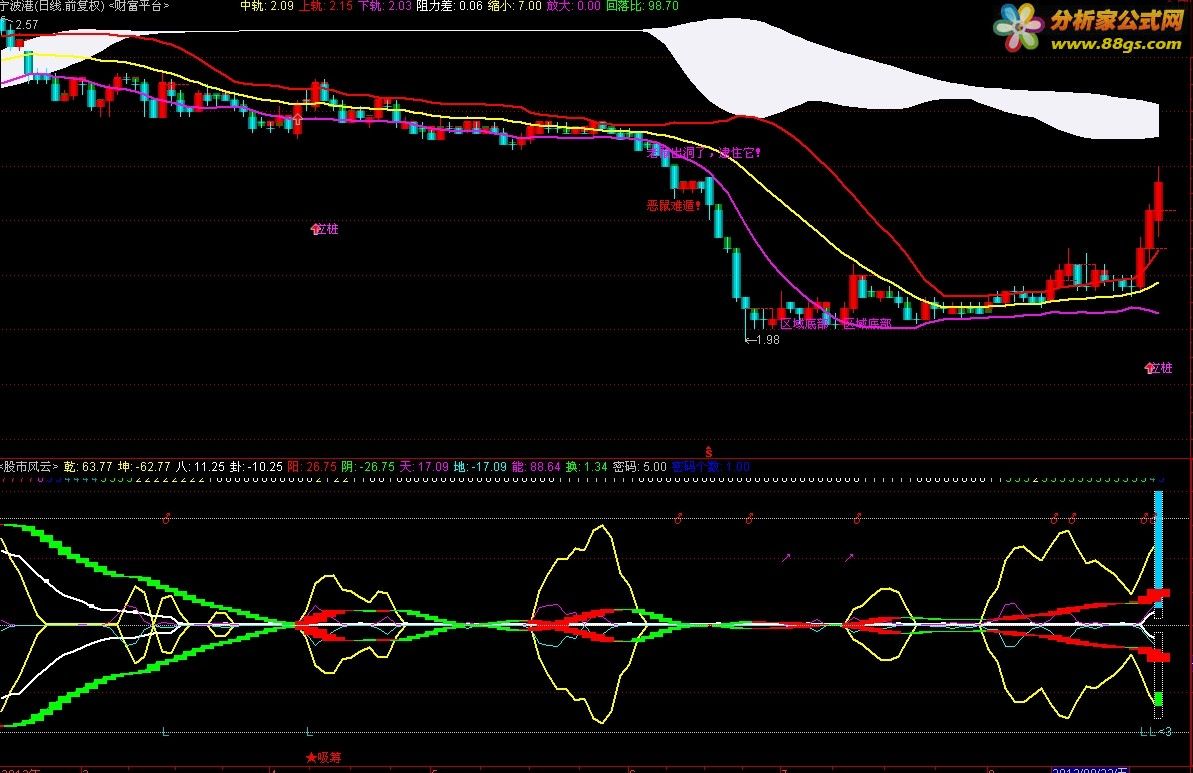Select the blue vertical bar at the latest date

pyautogui.click(x=1159, y=549)
